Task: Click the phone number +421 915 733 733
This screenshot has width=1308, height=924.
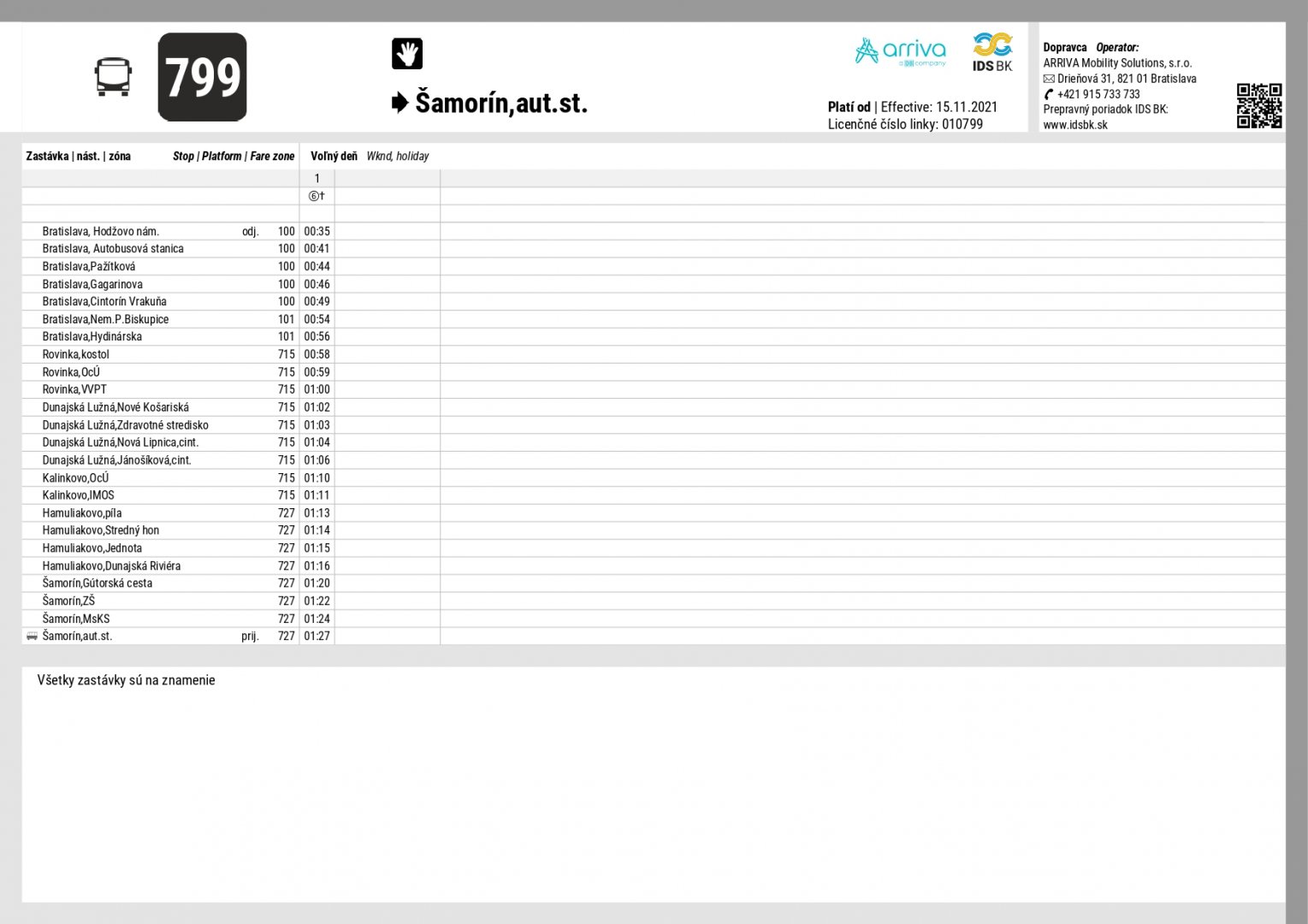Action: tap(1098, 94)
